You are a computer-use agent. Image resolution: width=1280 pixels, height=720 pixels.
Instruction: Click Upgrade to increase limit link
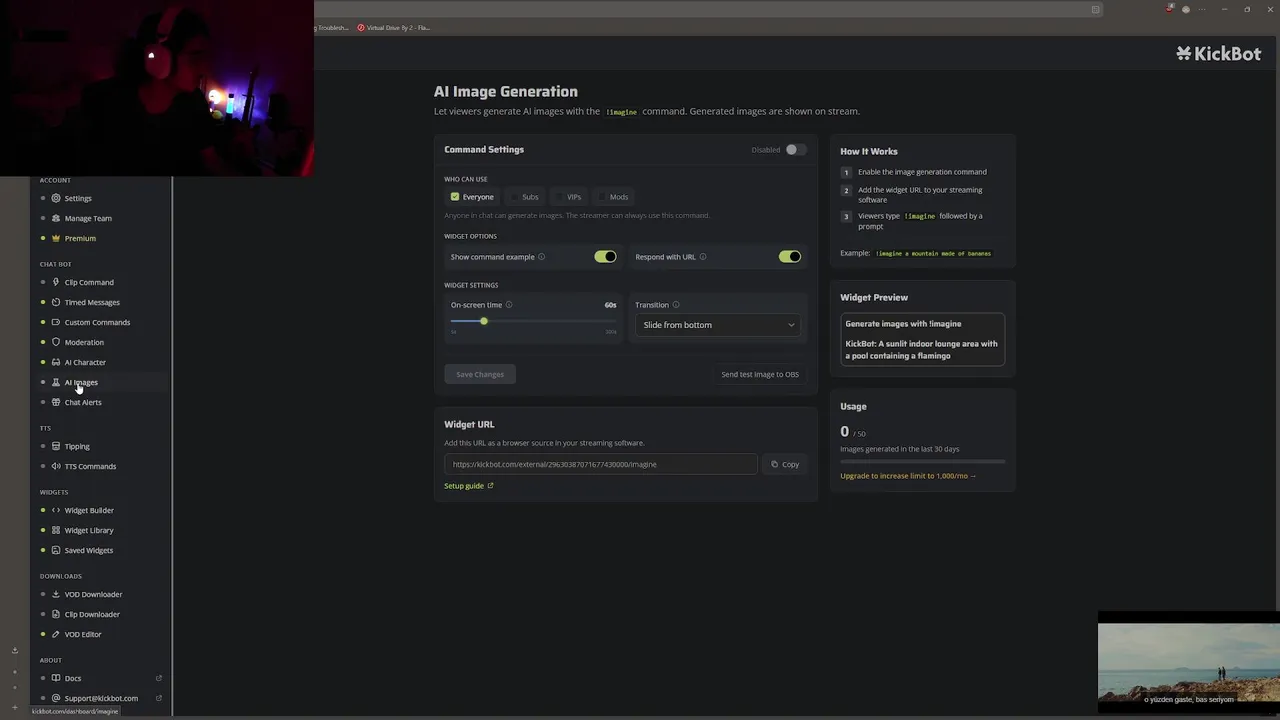pos(908,476)
